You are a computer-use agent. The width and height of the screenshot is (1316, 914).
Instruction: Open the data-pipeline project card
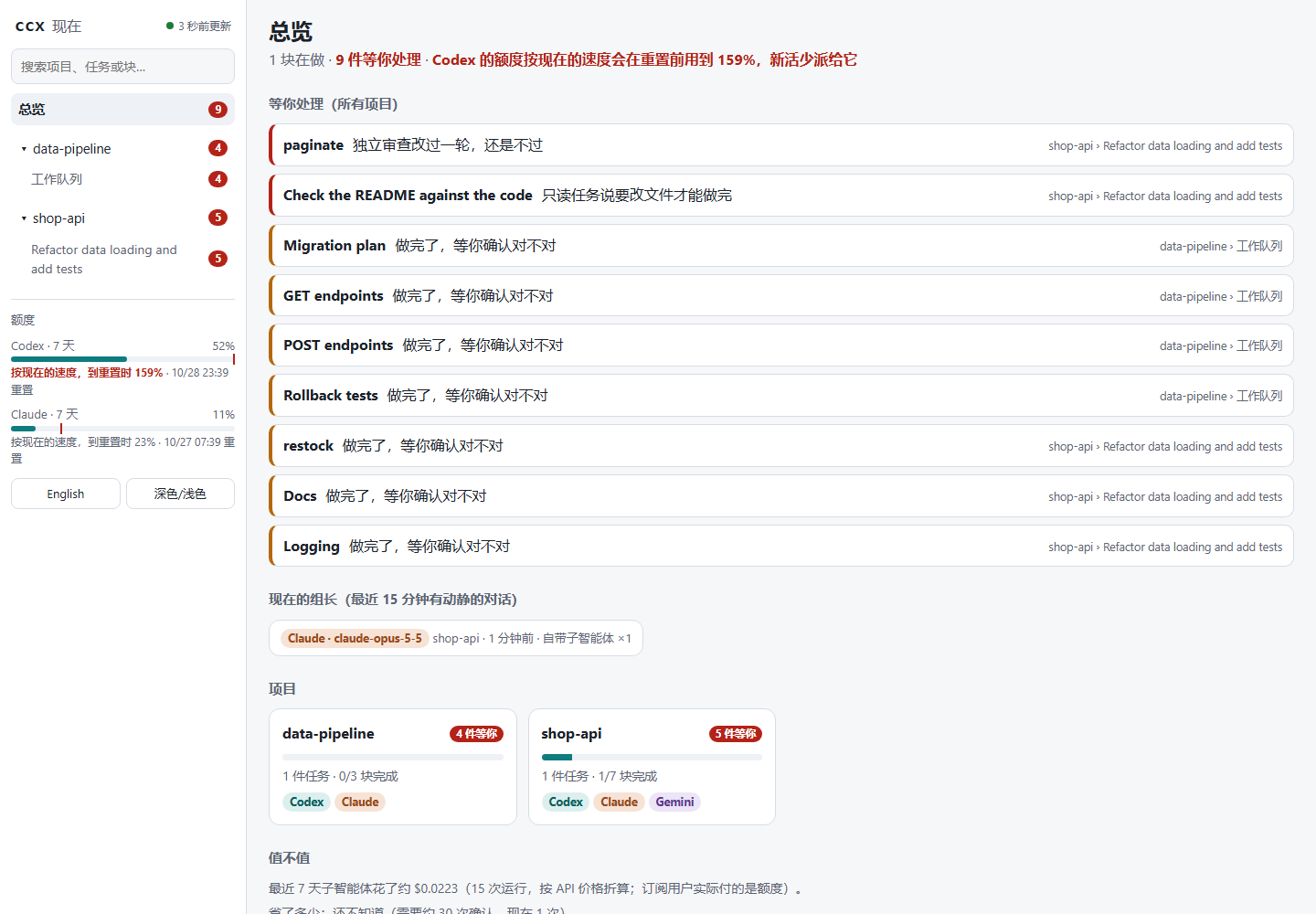pos(393,767)
